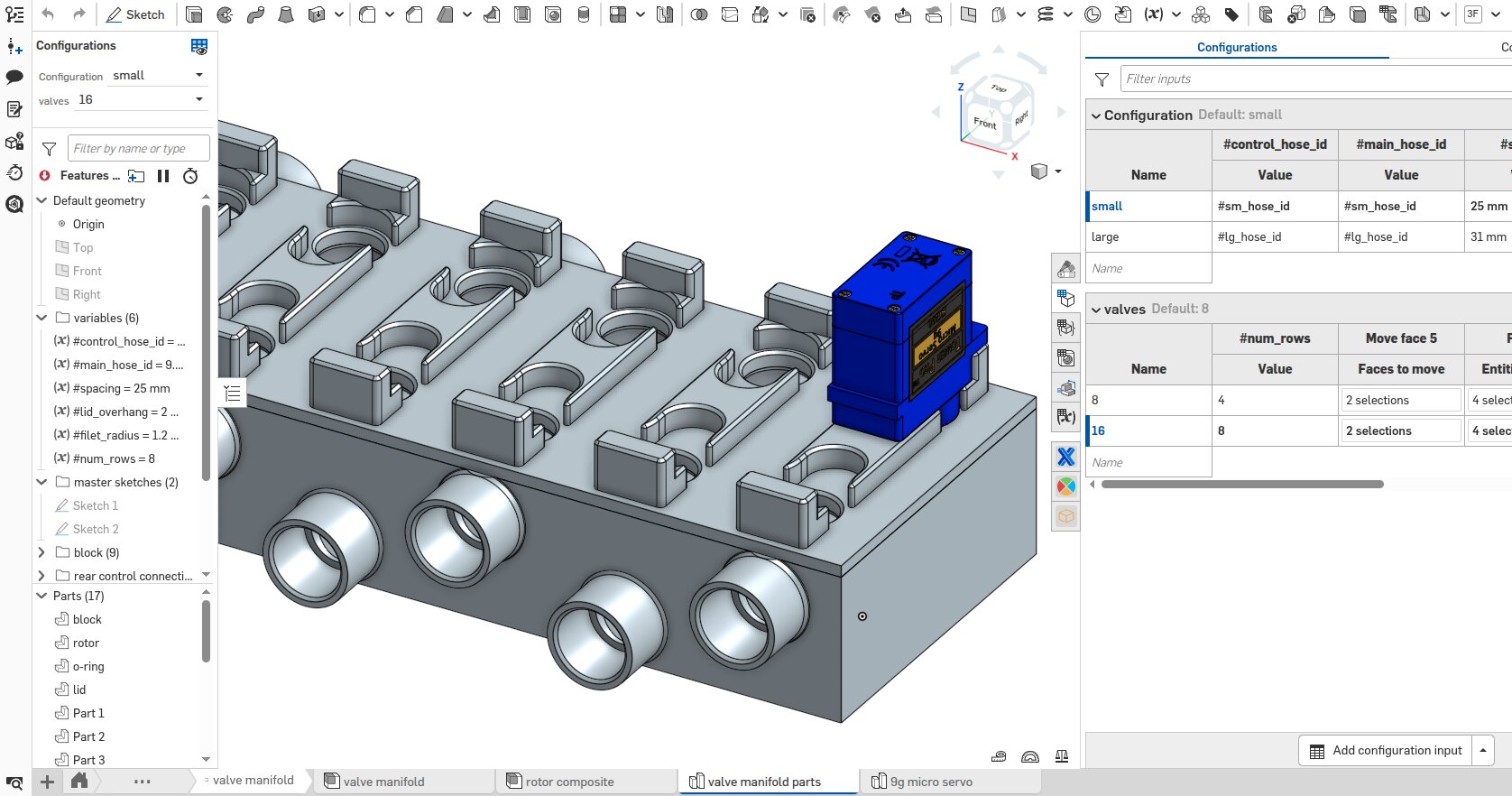Select the Chamfer tool

point(414,14)
